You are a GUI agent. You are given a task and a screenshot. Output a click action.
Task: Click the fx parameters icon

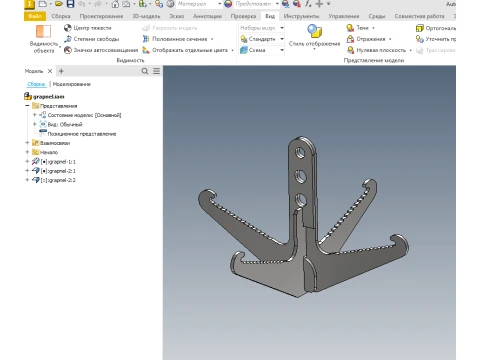point(308,4)
